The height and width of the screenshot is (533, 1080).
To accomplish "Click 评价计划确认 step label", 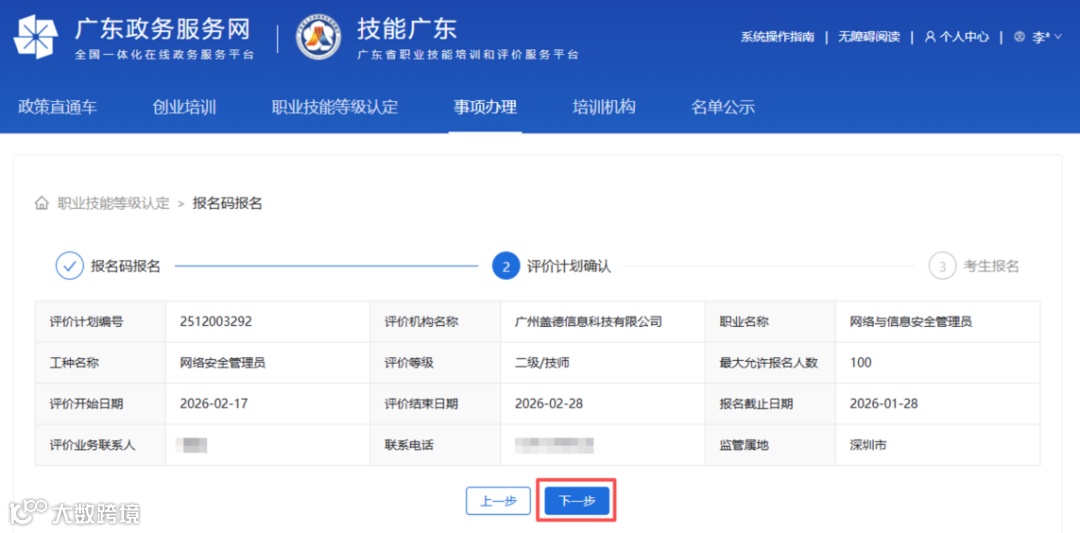I will pyautogui.click(x=569, y=266).
